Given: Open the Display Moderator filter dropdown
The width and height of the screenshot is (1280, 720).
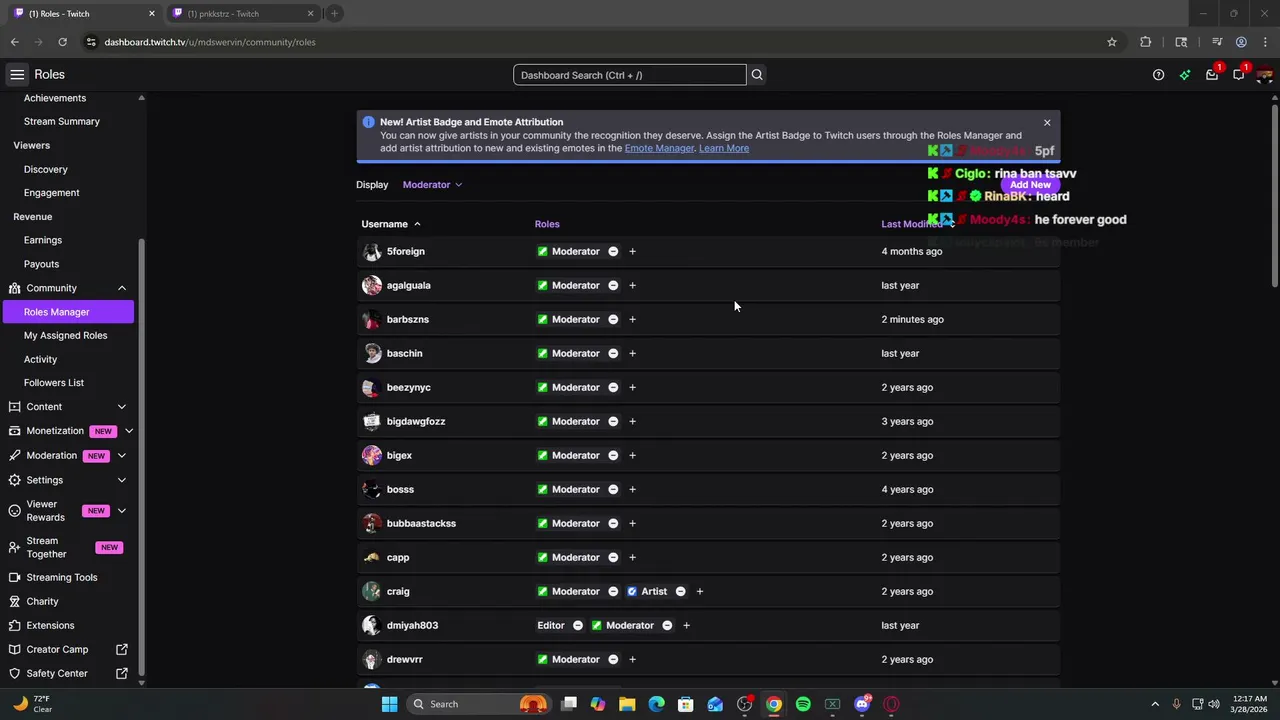Looking at the screenshot, I should pos(432,185).
